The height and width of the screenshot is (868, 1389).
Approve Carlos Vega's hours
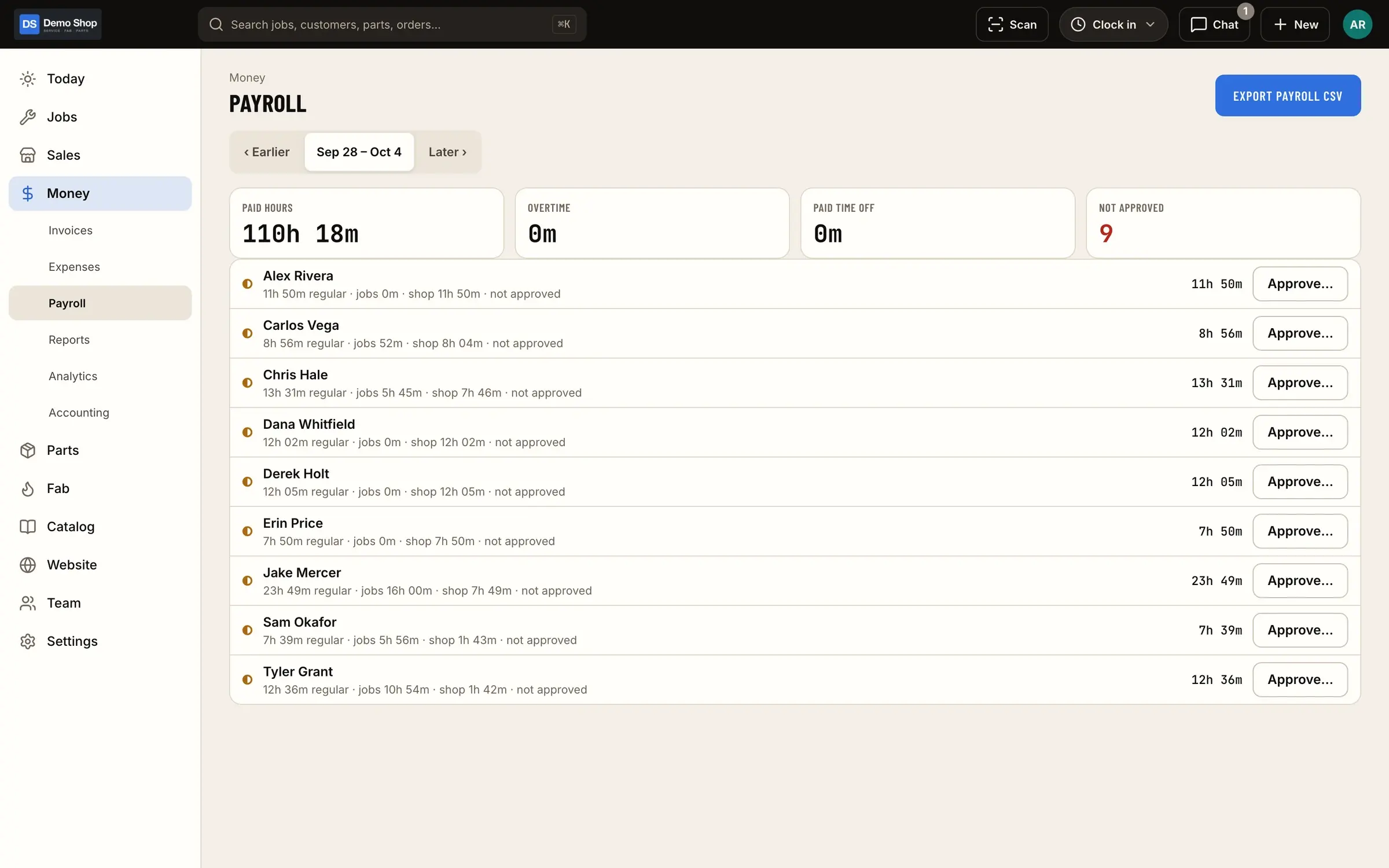tap(1300, 333)
